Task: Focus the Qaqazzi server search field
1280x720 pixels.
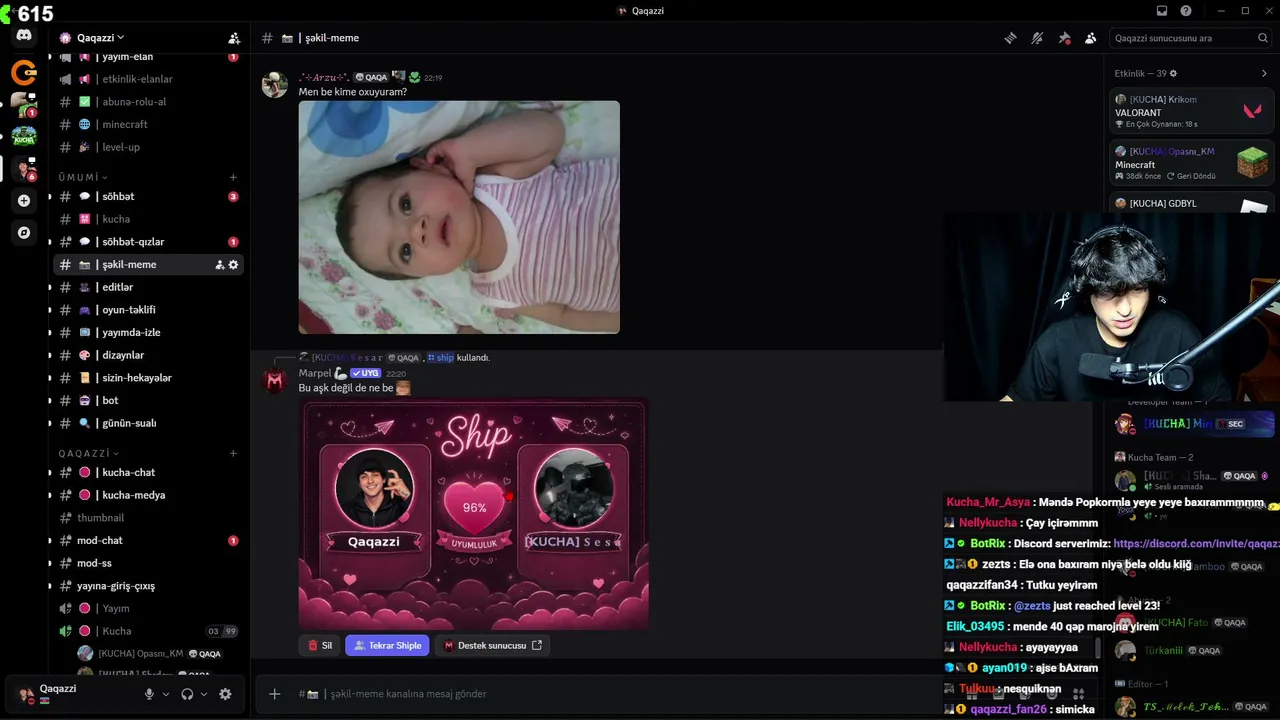Action: [x=1191, y=38]
